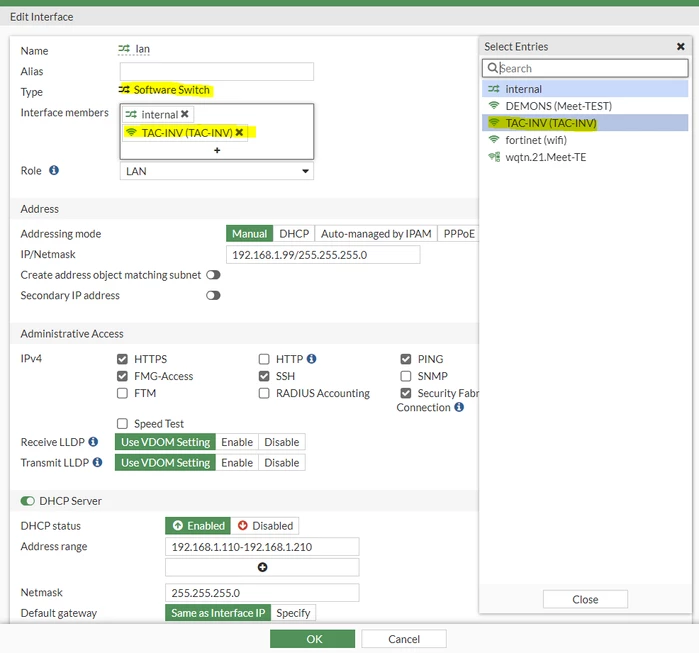Click wifi icon beside fortinet (wifi)
The image size is (699, 653).
click(x=494, y=140)
